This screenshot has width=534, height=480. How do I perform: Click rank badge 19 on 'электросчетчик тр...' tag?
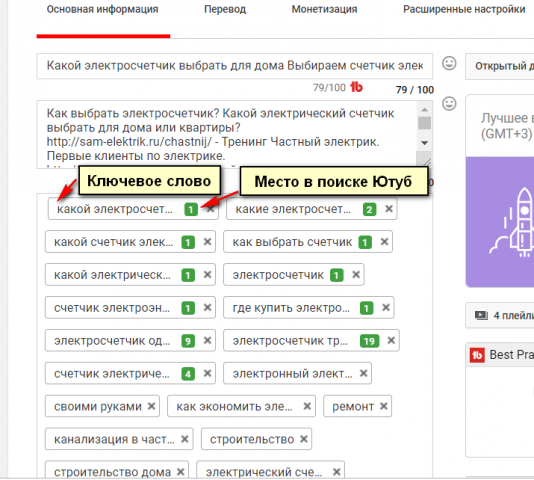pyautogui.click(x=370, y=341)
